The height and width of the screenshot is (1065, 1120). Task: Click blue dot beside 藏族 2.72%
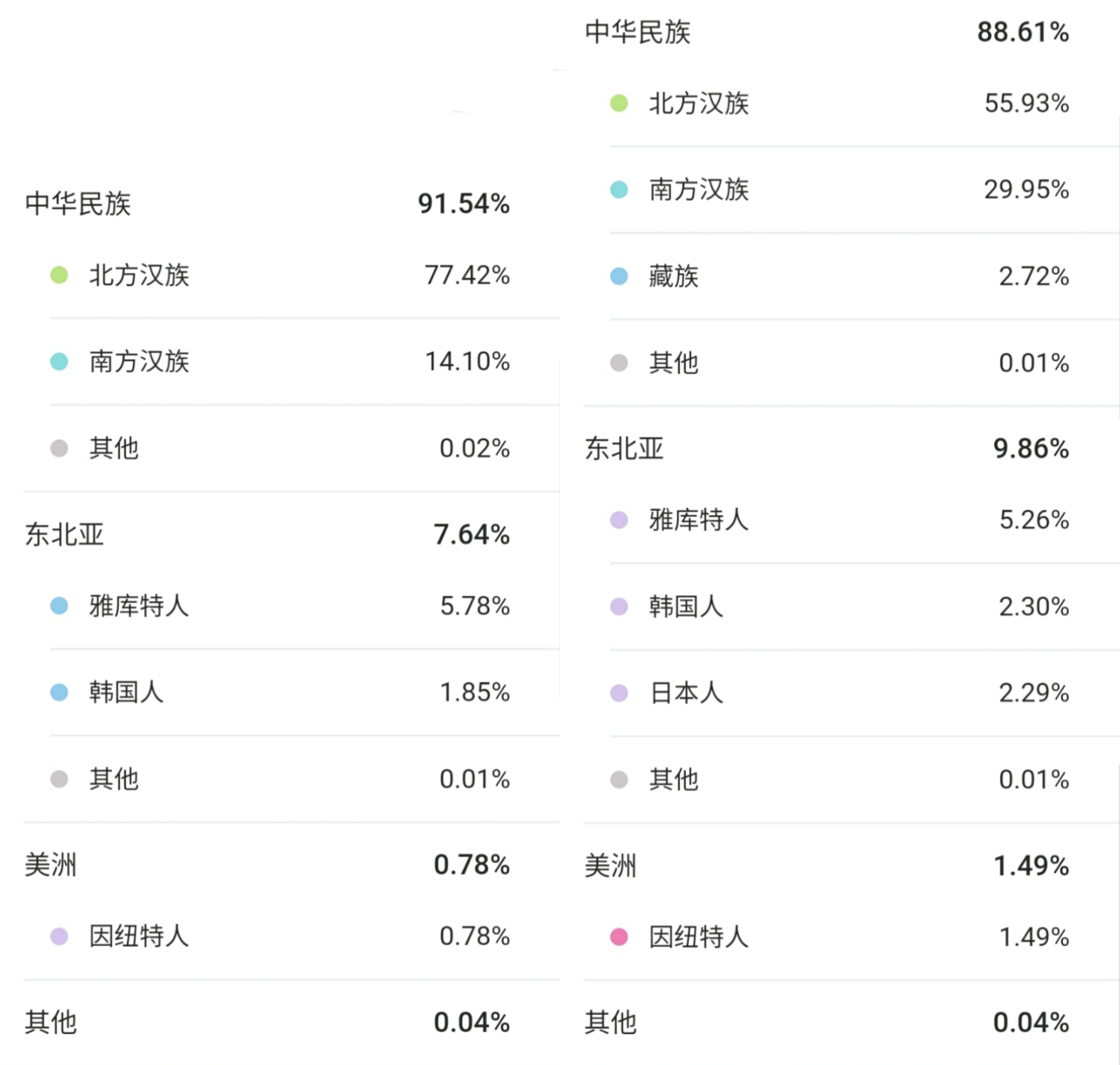(x=619, y=276)
